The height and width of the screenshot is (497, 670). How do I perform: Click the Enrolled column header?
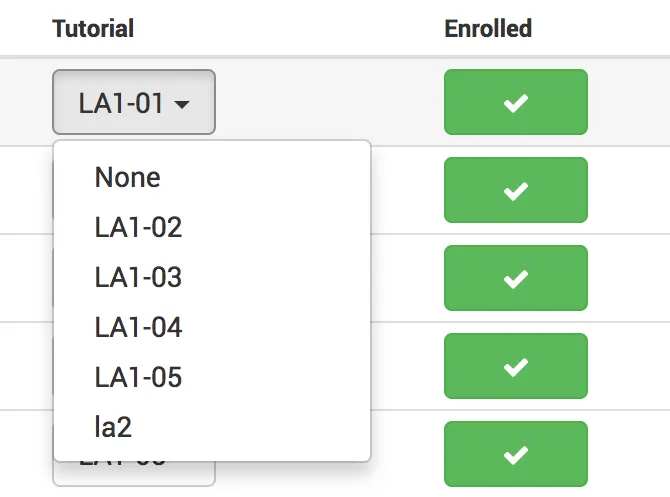488,28
